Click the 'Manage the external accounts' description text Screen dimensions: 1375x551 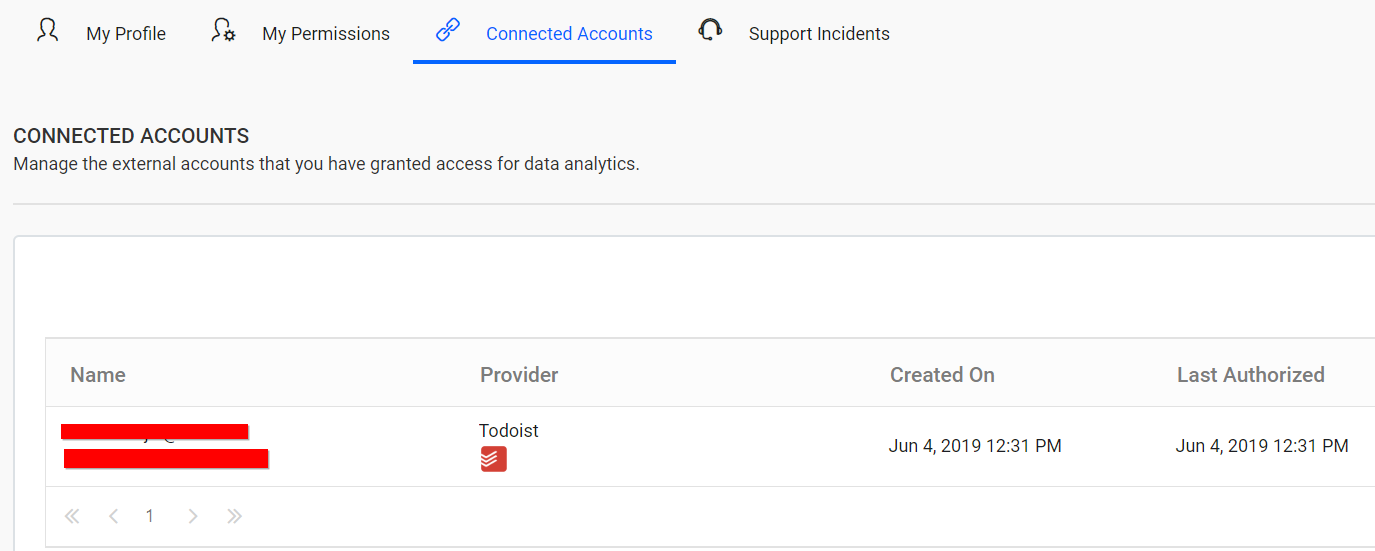[x=326, y=163]
